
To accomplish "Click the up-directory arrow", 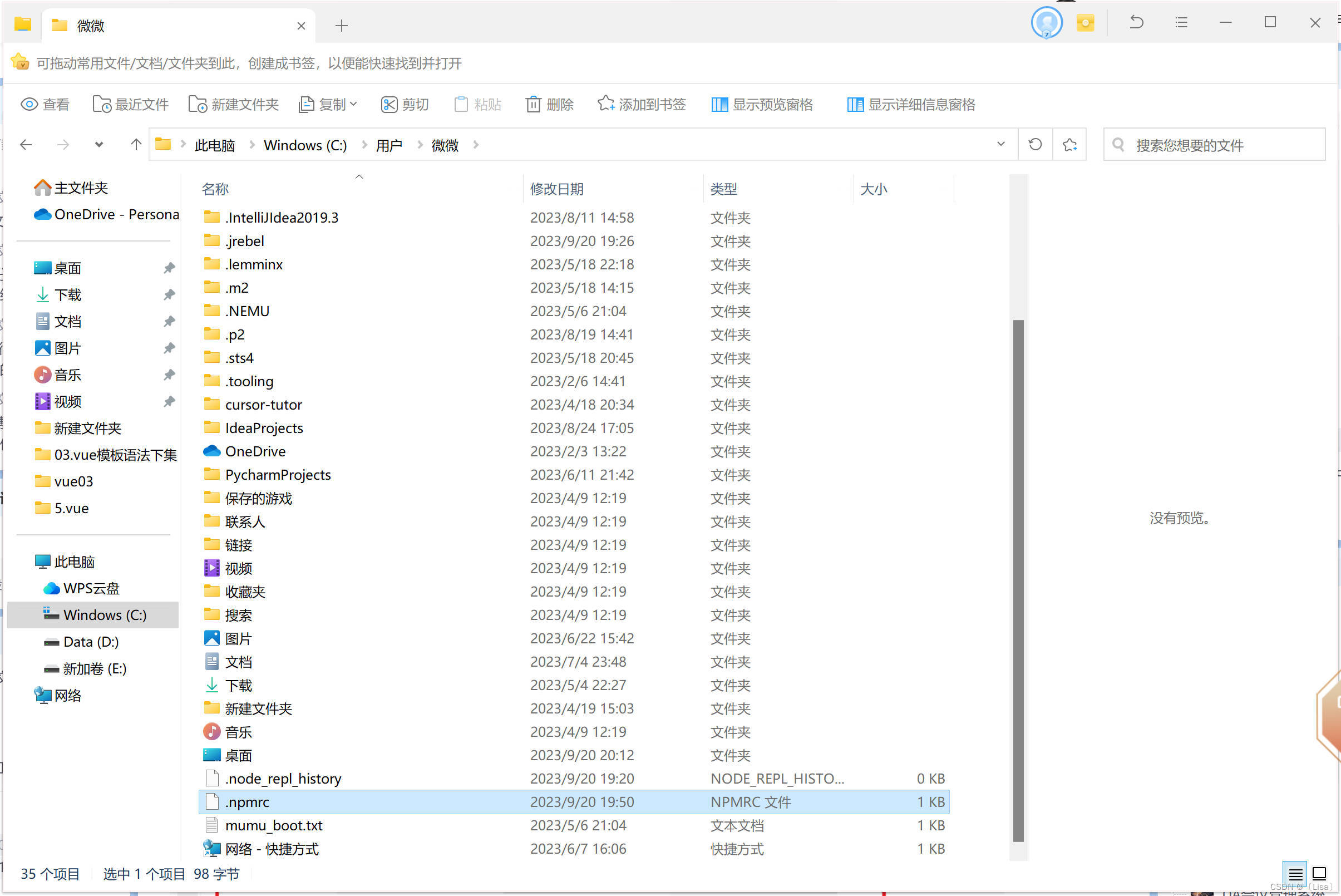I will (x=135, y=145).
